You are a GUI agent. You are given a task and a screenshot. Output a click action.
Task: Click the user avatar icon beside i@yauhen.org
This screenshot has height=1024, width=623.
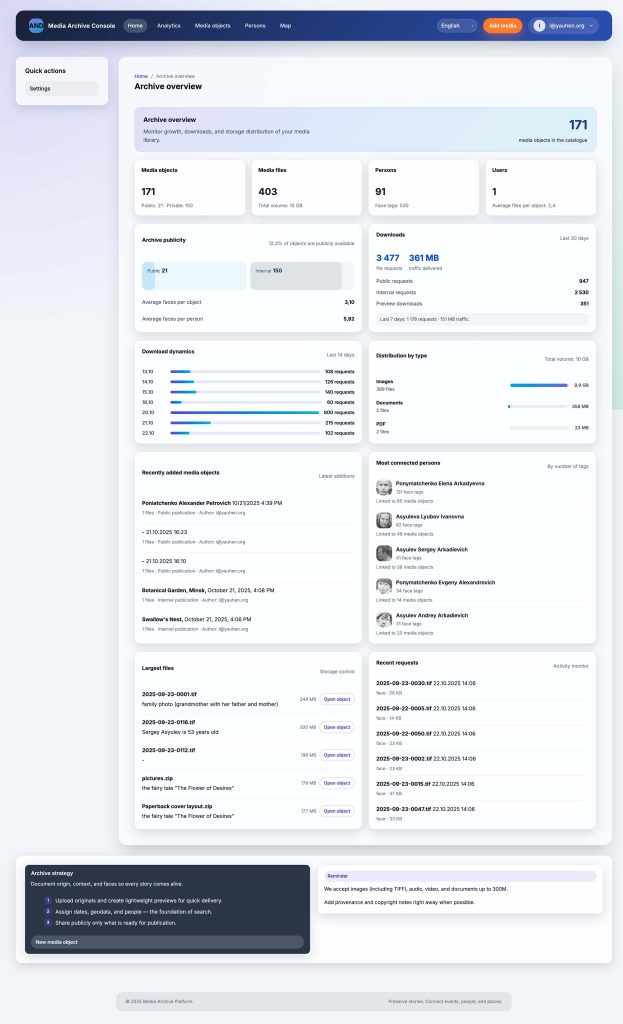click(540, 26)
